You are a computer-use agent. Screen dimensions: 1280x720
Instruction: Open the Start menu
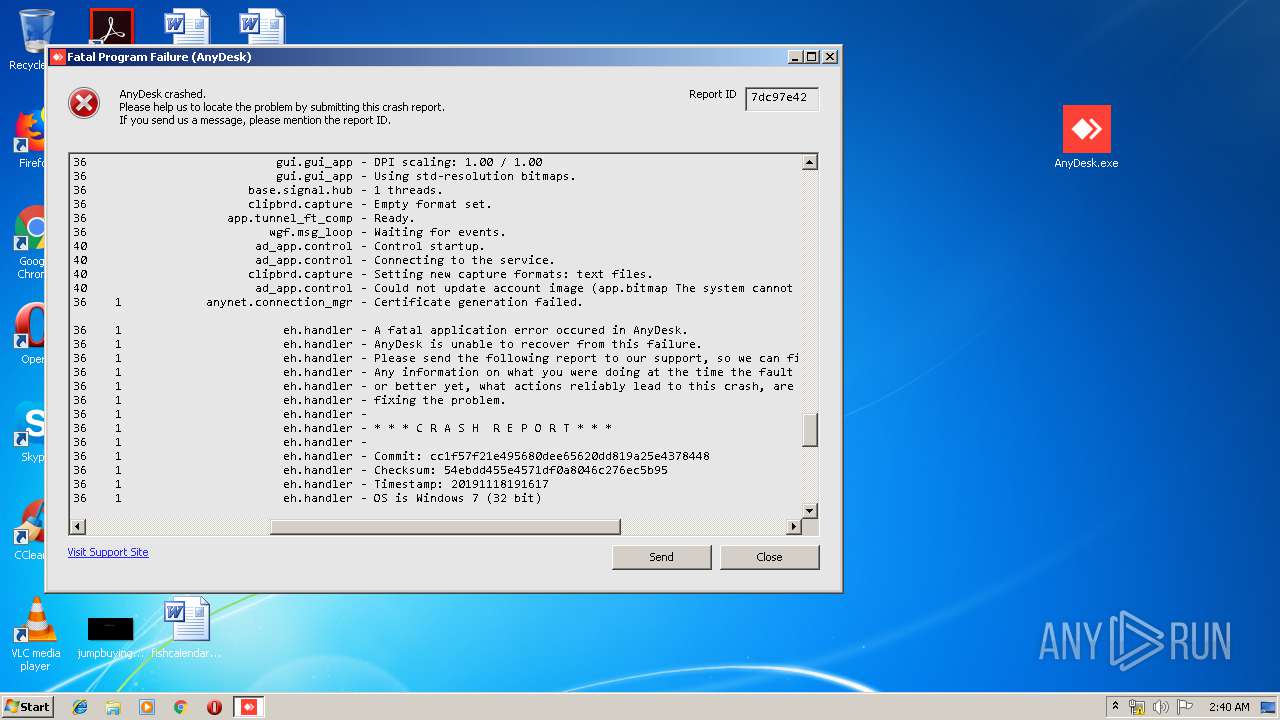pyautogui.click(x=27, y=707)
